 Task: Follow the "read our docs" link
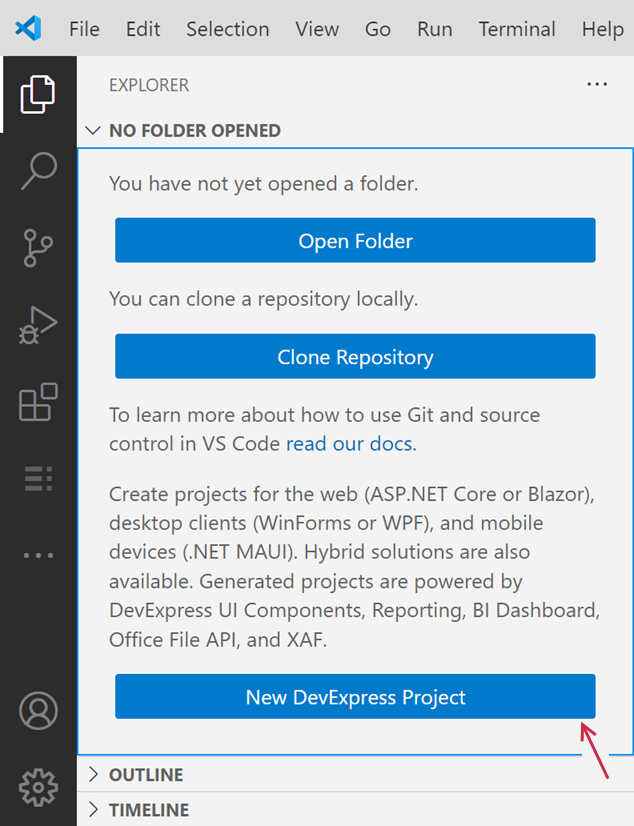pos(349,443)
